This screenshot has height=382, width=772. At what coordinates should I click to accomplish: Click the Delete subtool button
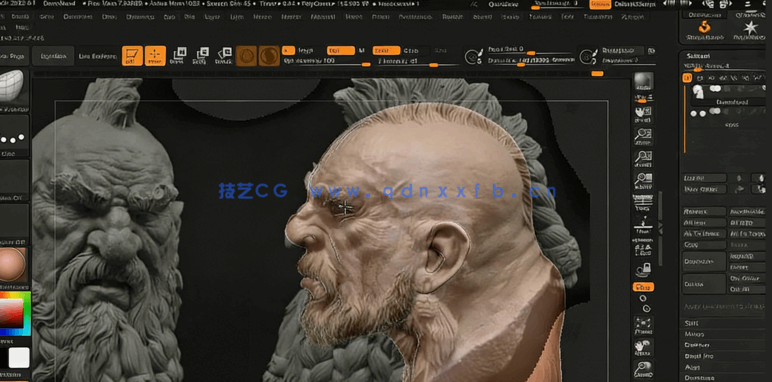[704, 284]
